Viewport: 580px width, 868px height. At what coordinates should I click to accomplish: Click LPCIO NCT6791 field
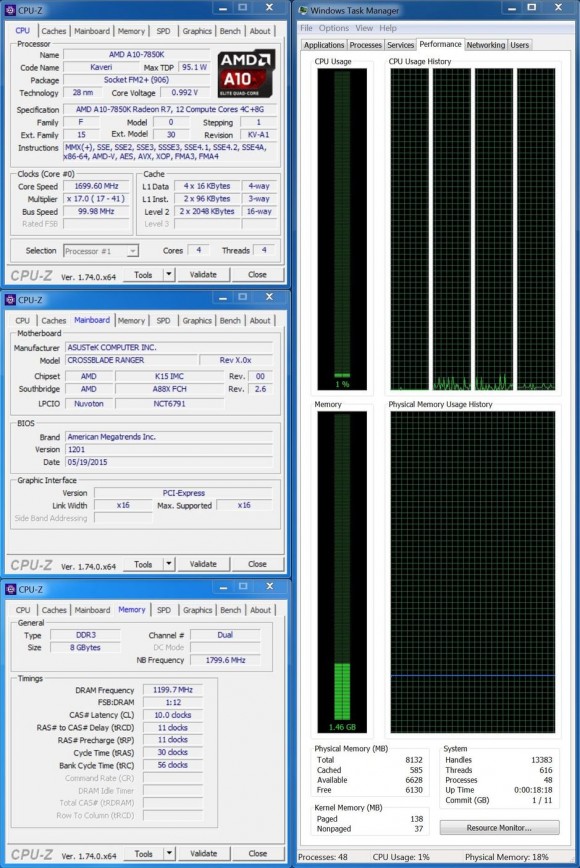click(169, 404)
